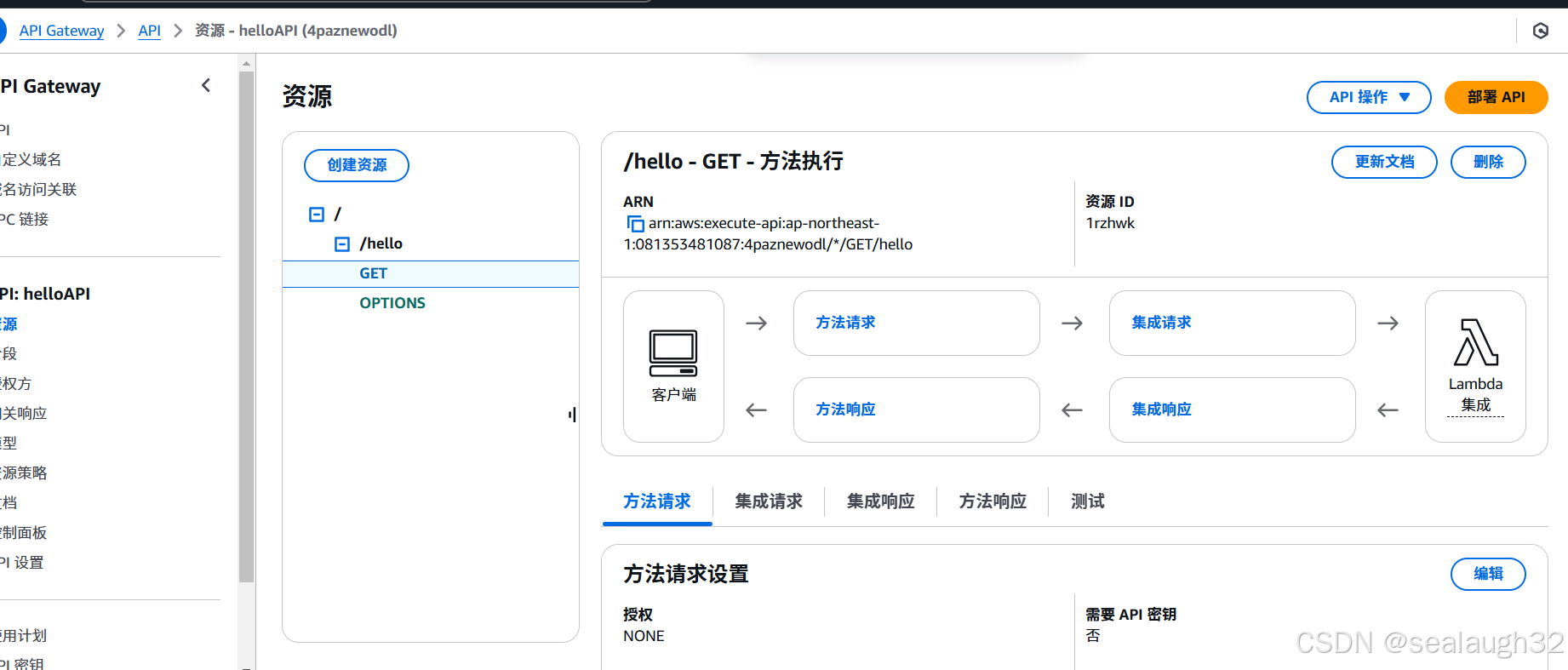Click the 删除 button
Screen dimensions: 1568x670
pos(1488,162)
